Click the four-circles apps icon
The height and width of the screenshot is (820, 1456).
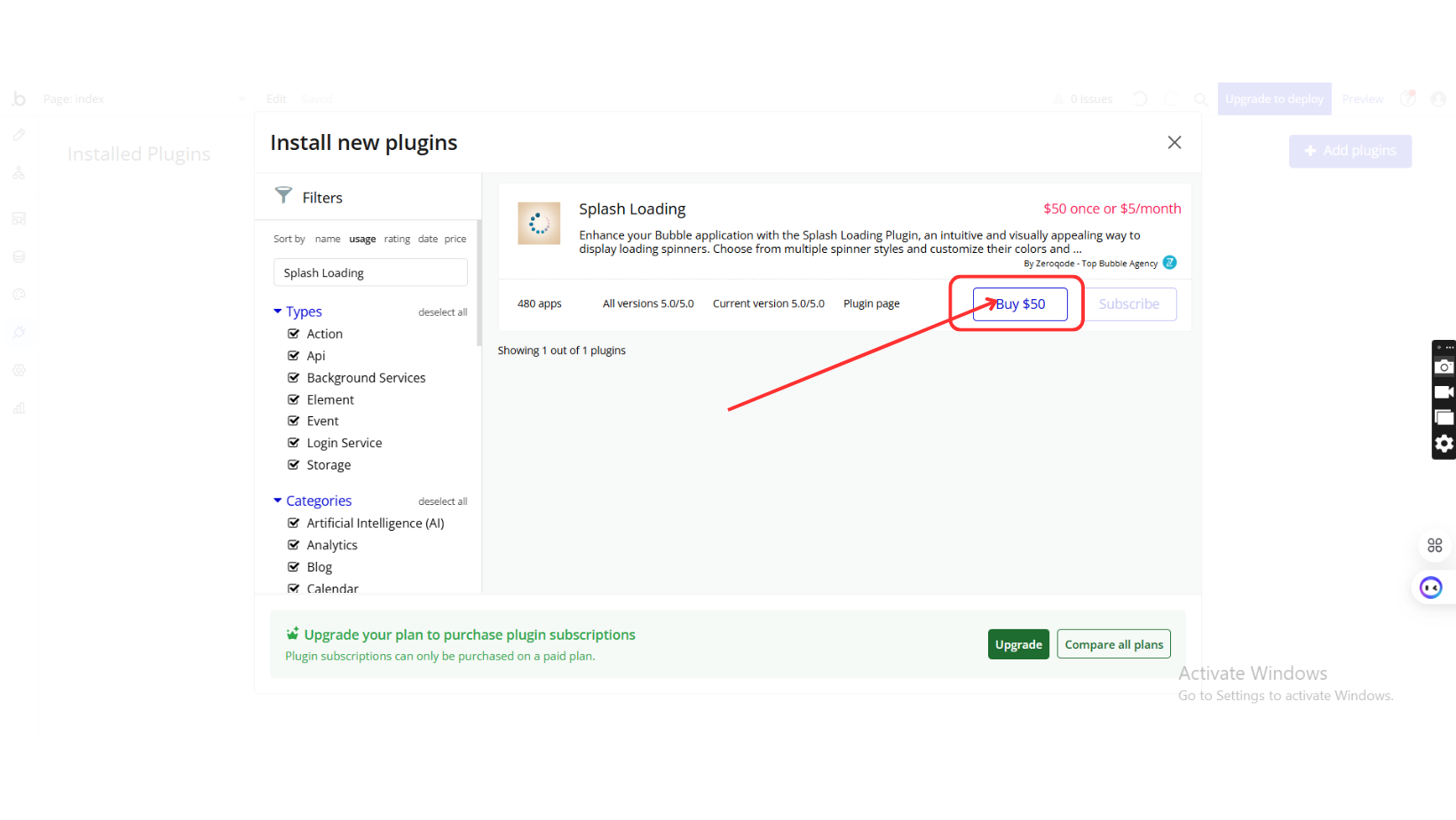click(x=1434, y=546)
